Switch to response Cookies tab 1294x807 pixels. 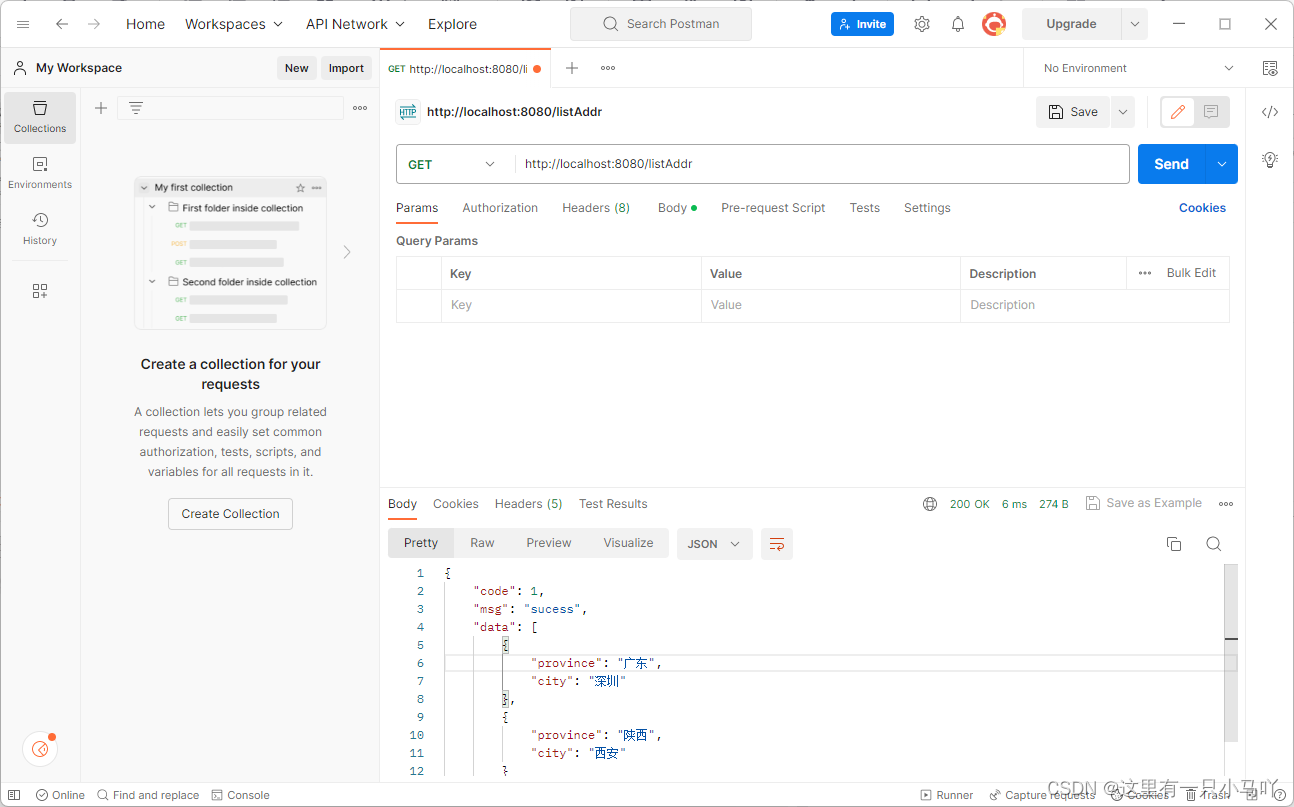456,504
